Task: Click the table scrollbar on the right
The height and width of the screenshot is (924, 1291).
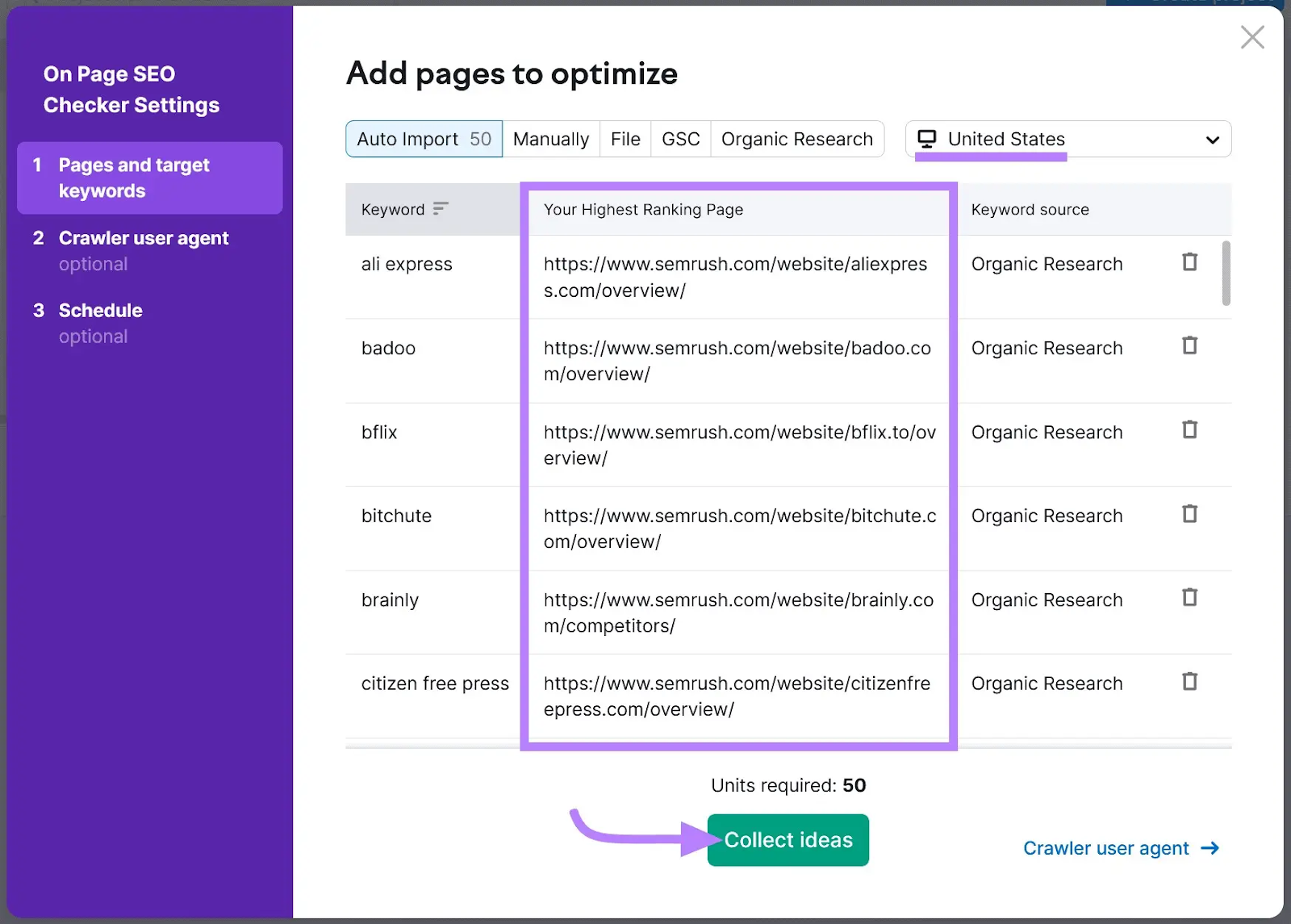Action: pos(1226,274)
